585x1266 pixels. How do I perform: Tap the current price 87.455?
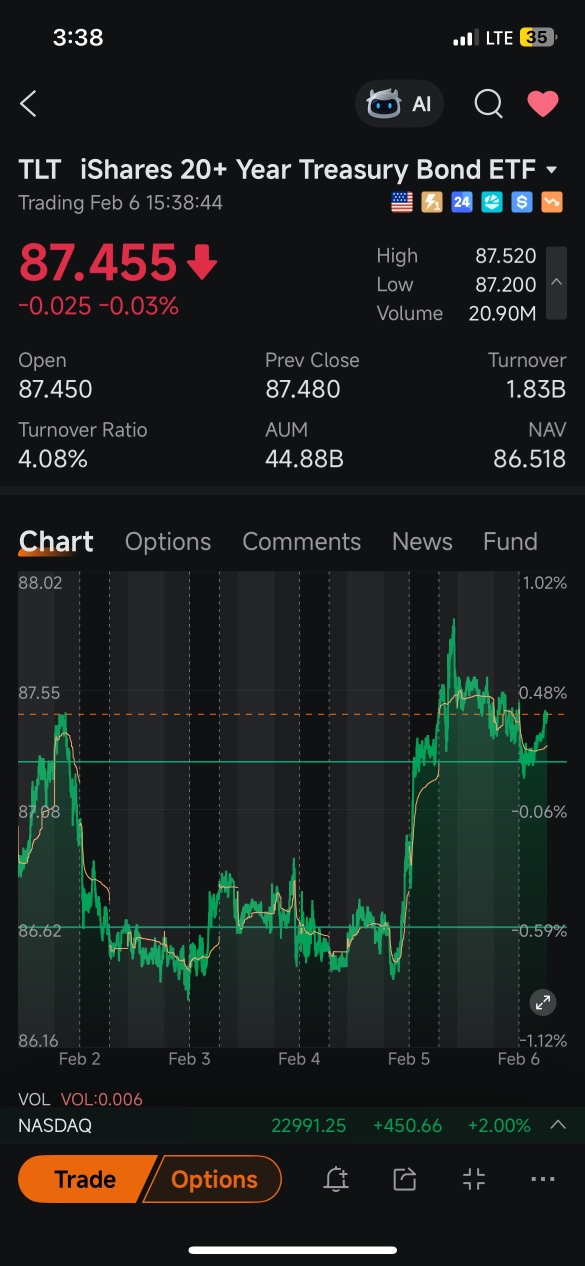pyautogui.click(x=98, y=262)
